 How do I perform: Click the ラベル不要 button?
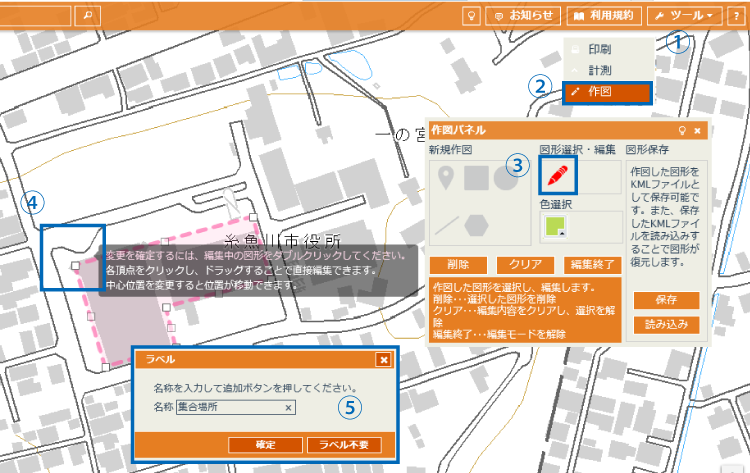pos(344,445)
